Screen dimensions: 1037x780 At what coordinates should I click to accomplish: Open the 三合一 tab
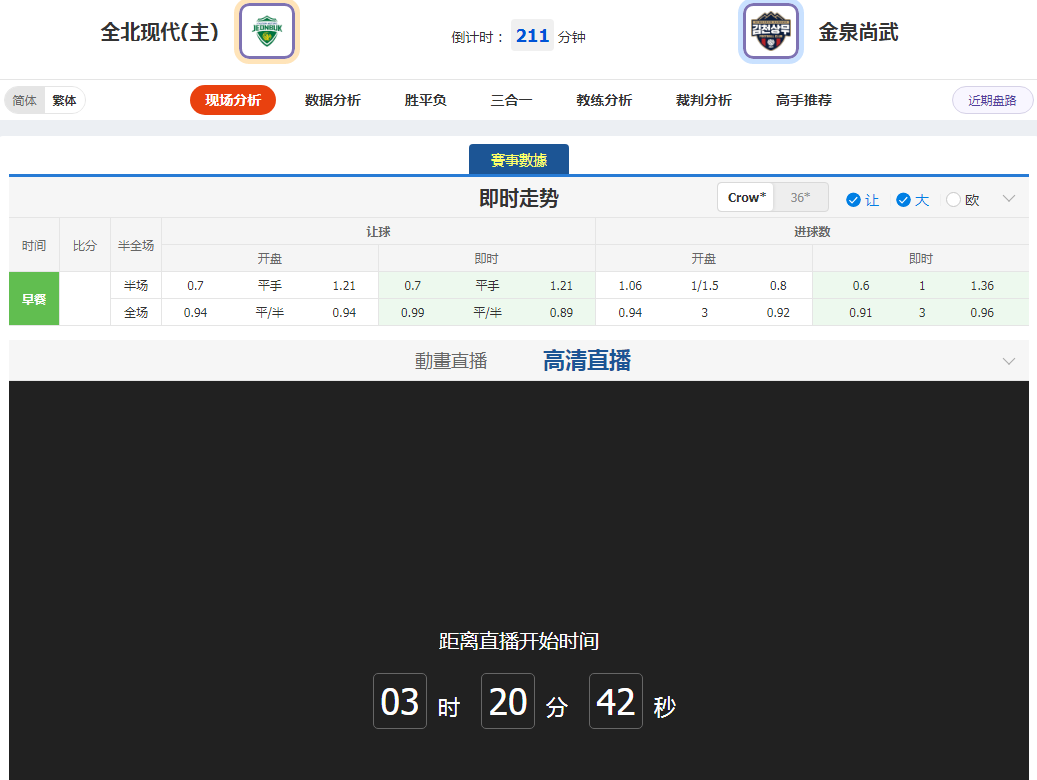click(511, 100)
